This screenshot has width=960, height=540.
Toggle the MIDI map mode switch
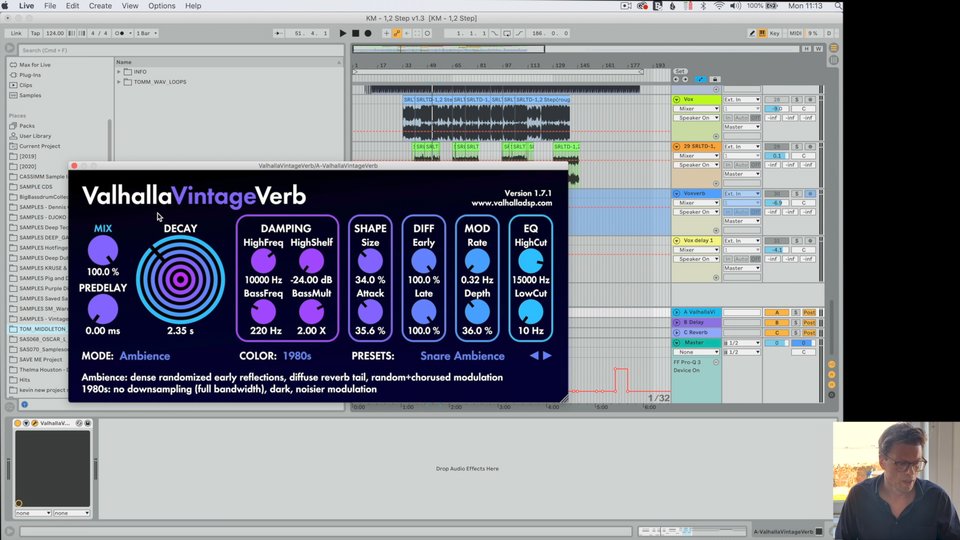795,33
